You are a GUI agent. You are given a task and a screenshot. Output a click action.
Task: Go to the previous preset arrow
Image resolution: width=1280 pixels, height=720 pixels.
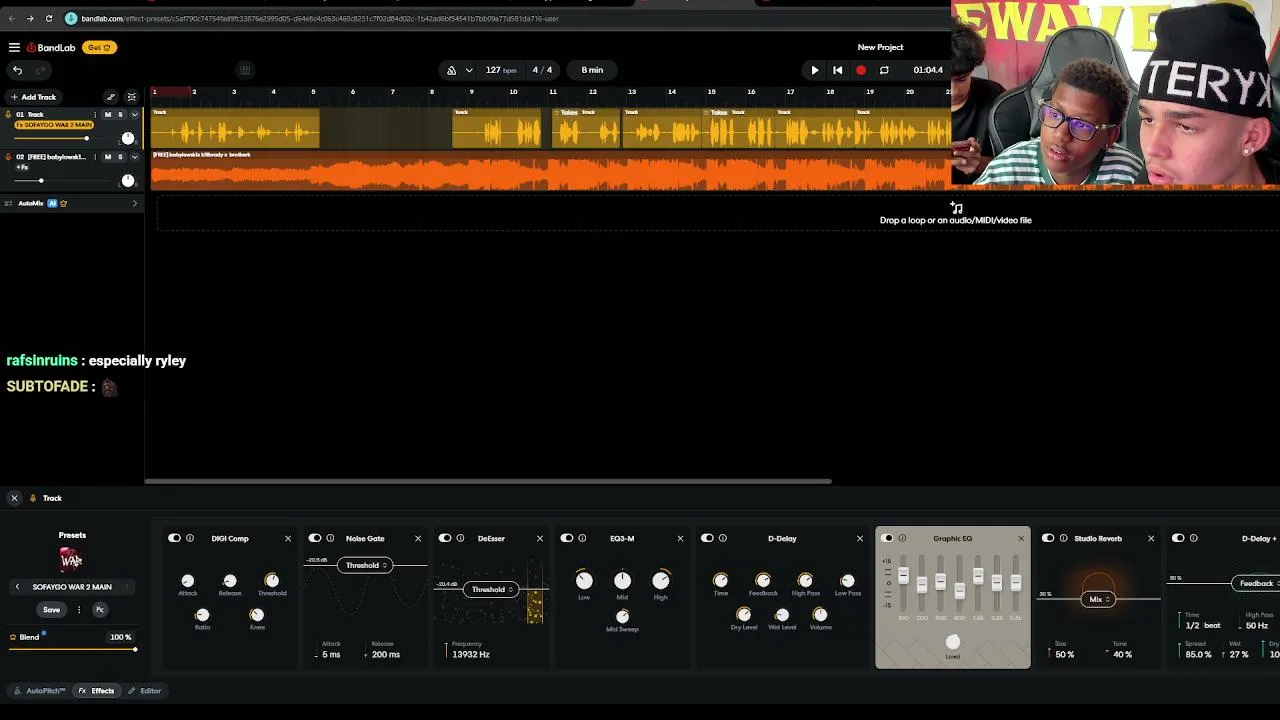point(17,587)
